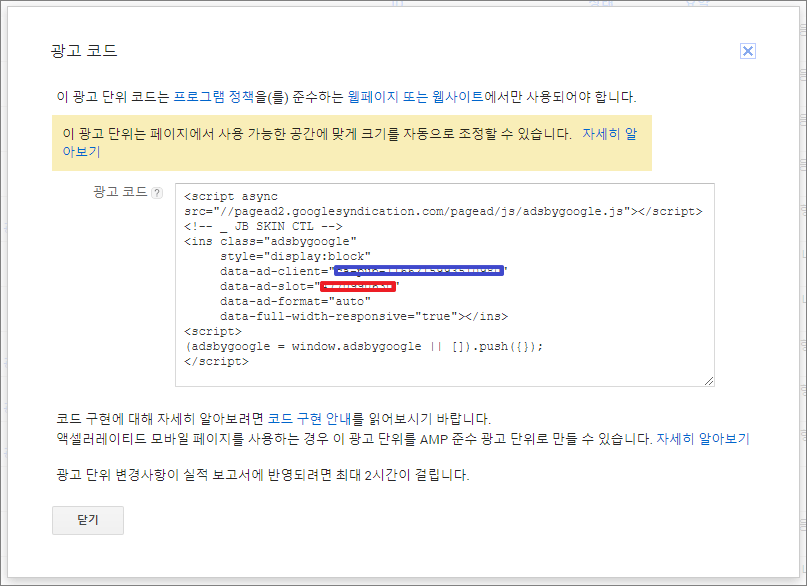The image size is (807, 586).
Task: Click the <ins class="adsbygoogle" line
Action: 270,241
